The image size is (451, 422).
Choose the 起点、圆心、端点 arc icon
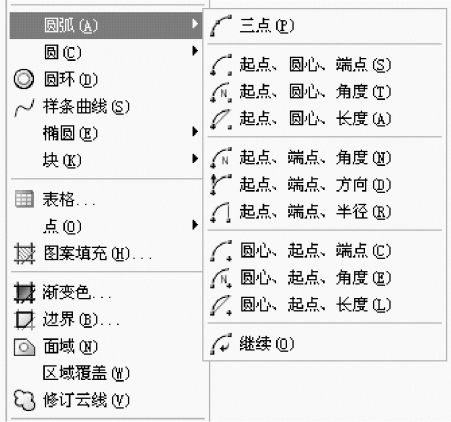(x=221, y=65)
